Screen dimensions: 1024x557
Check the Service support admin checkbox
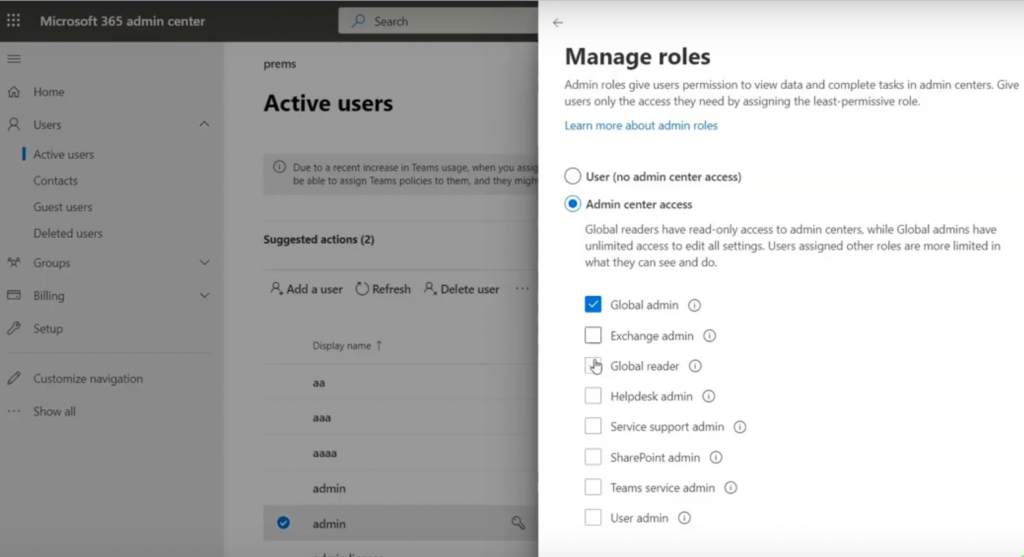point(593,426)
